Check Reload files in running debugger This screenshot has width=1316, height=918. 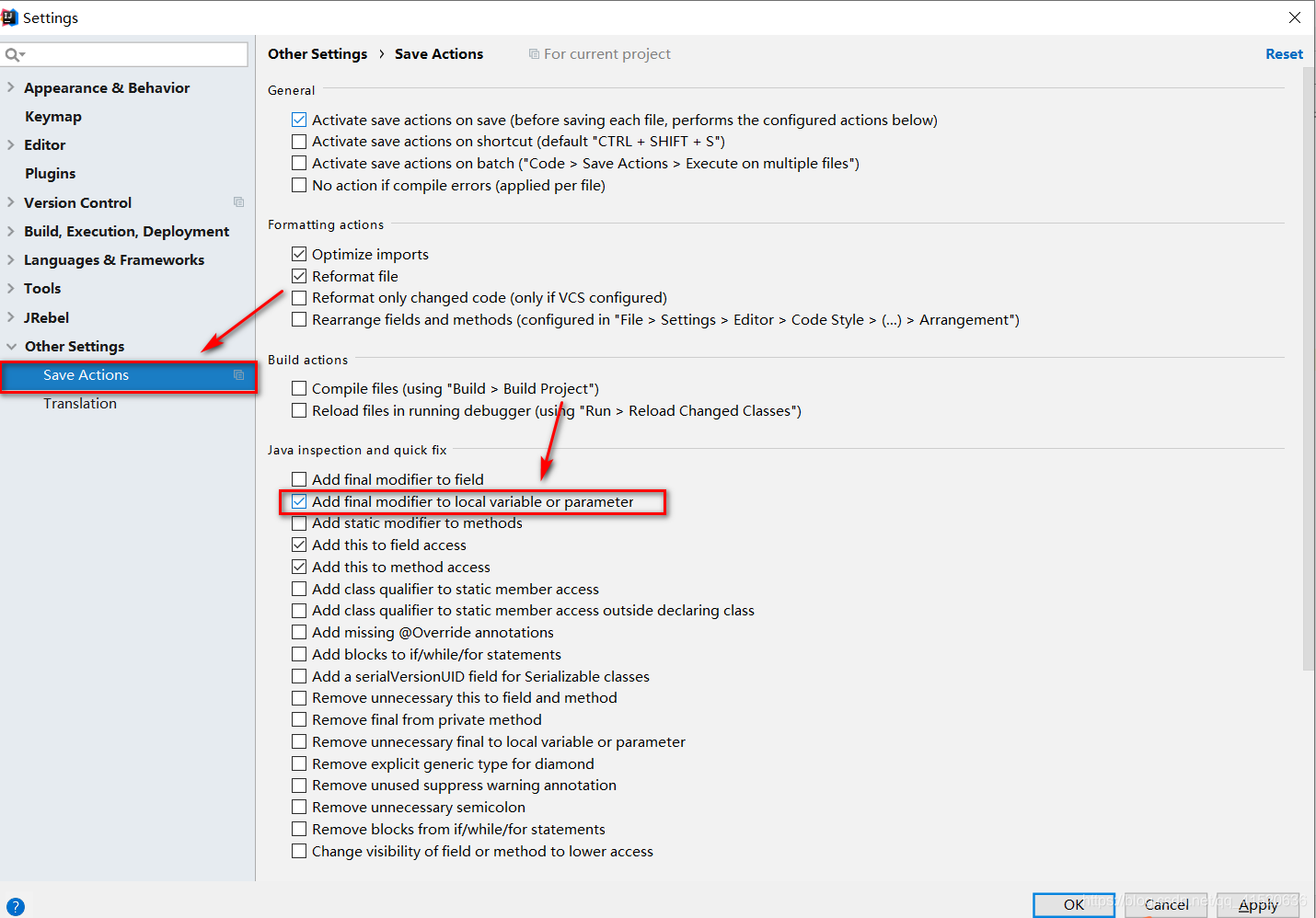pos(299,410)
